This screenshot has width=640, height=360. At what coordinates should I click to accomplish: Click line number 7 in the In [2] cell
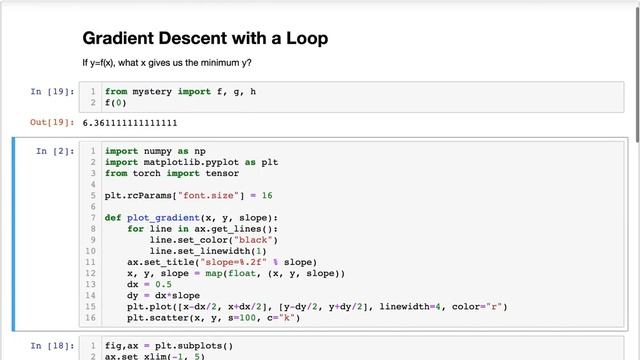(93, 218)
